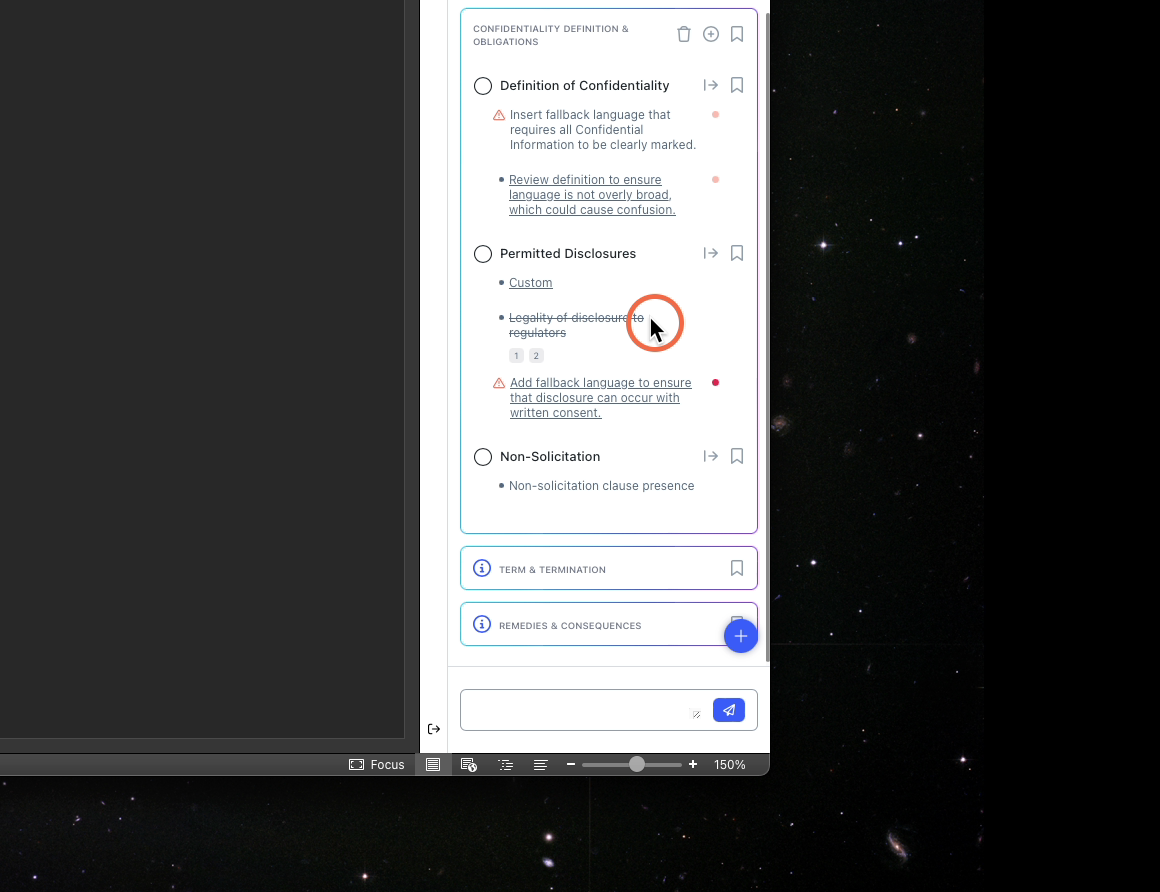Screen dimensions: 1160x892
Task: Enable Focus mode
Action: [x=377, y=765]
